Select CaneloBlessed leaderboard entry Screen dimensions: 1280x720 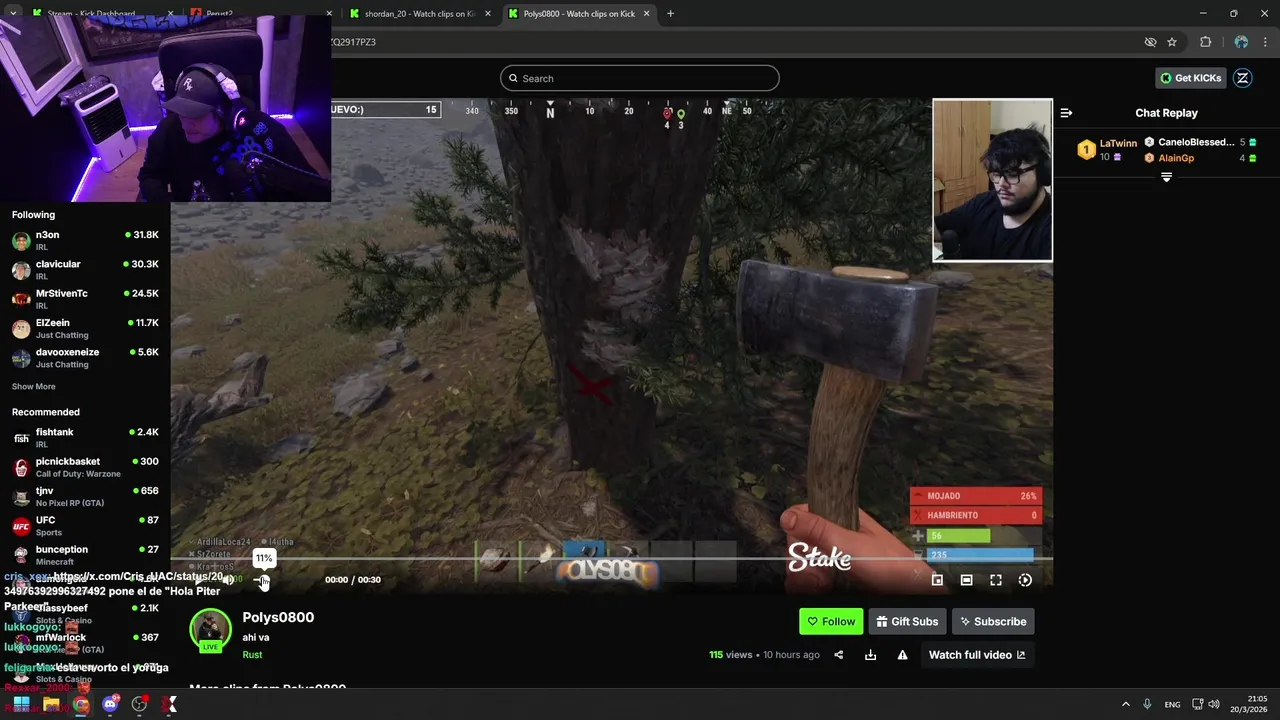pos(1200,142)
